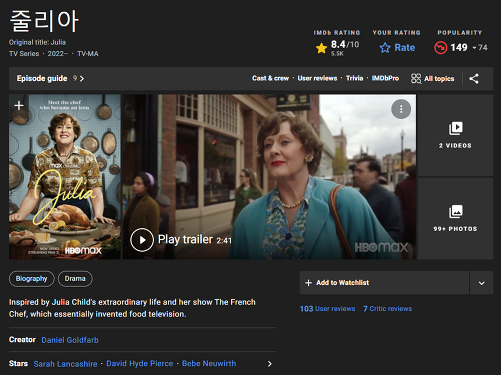
Task: Click the plus icon on the Julia poster
Action: pos(19,106)
